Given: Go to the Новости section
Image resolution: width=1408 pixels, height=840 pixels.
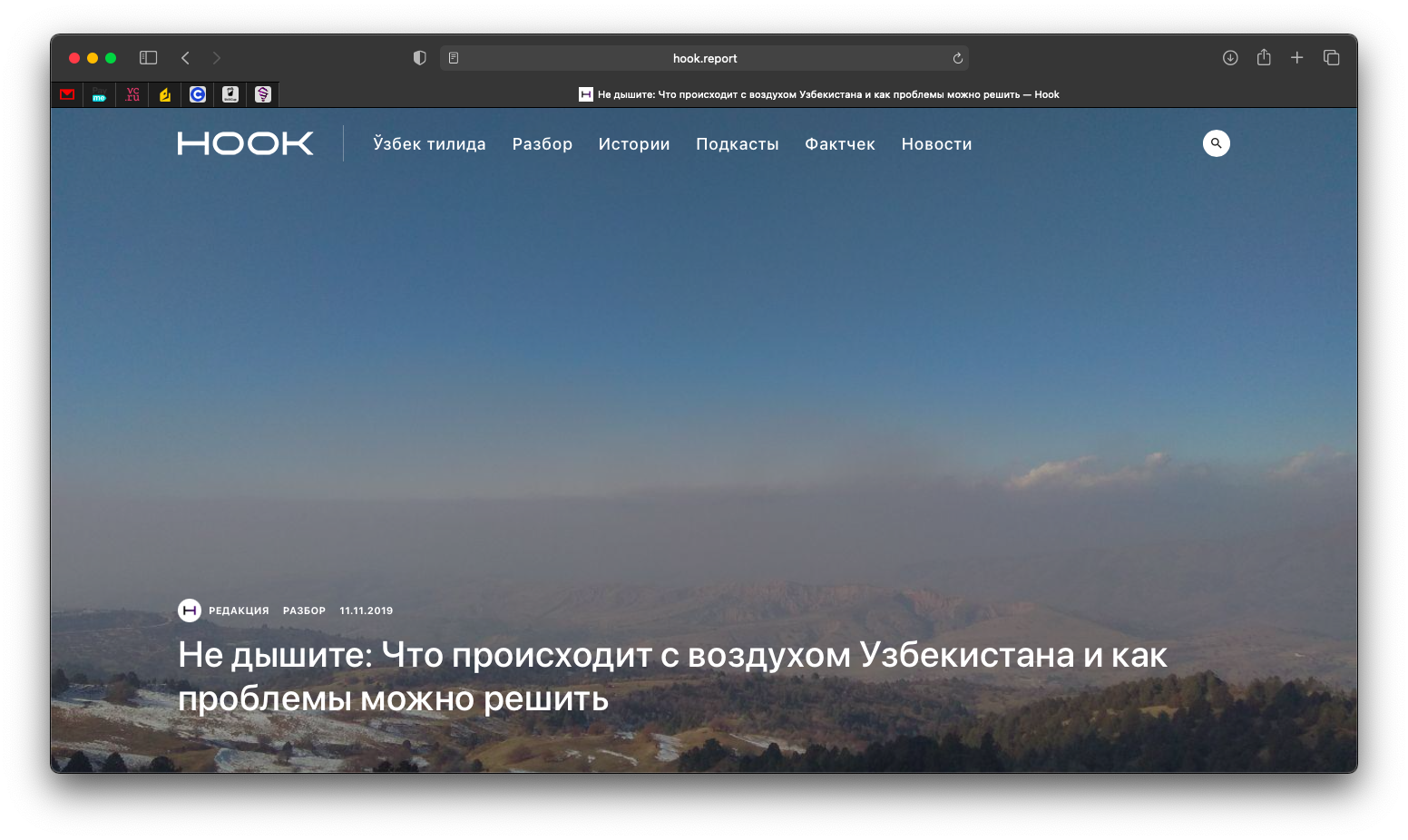Looking at the screenshot, I should pyautogui.click(x=936, y=144).
